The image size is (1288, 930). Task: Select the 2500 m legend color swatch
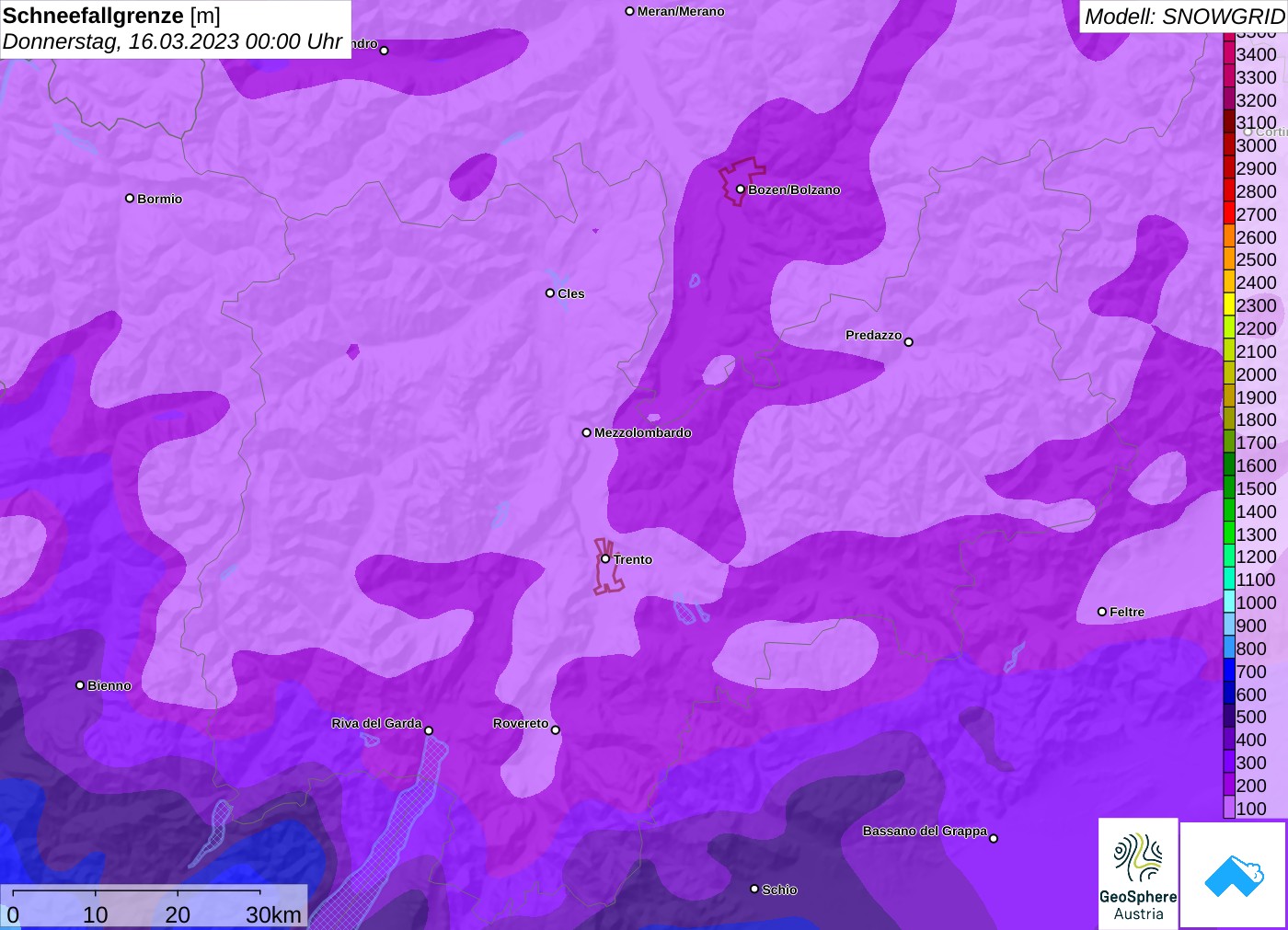pos(1229,259)
